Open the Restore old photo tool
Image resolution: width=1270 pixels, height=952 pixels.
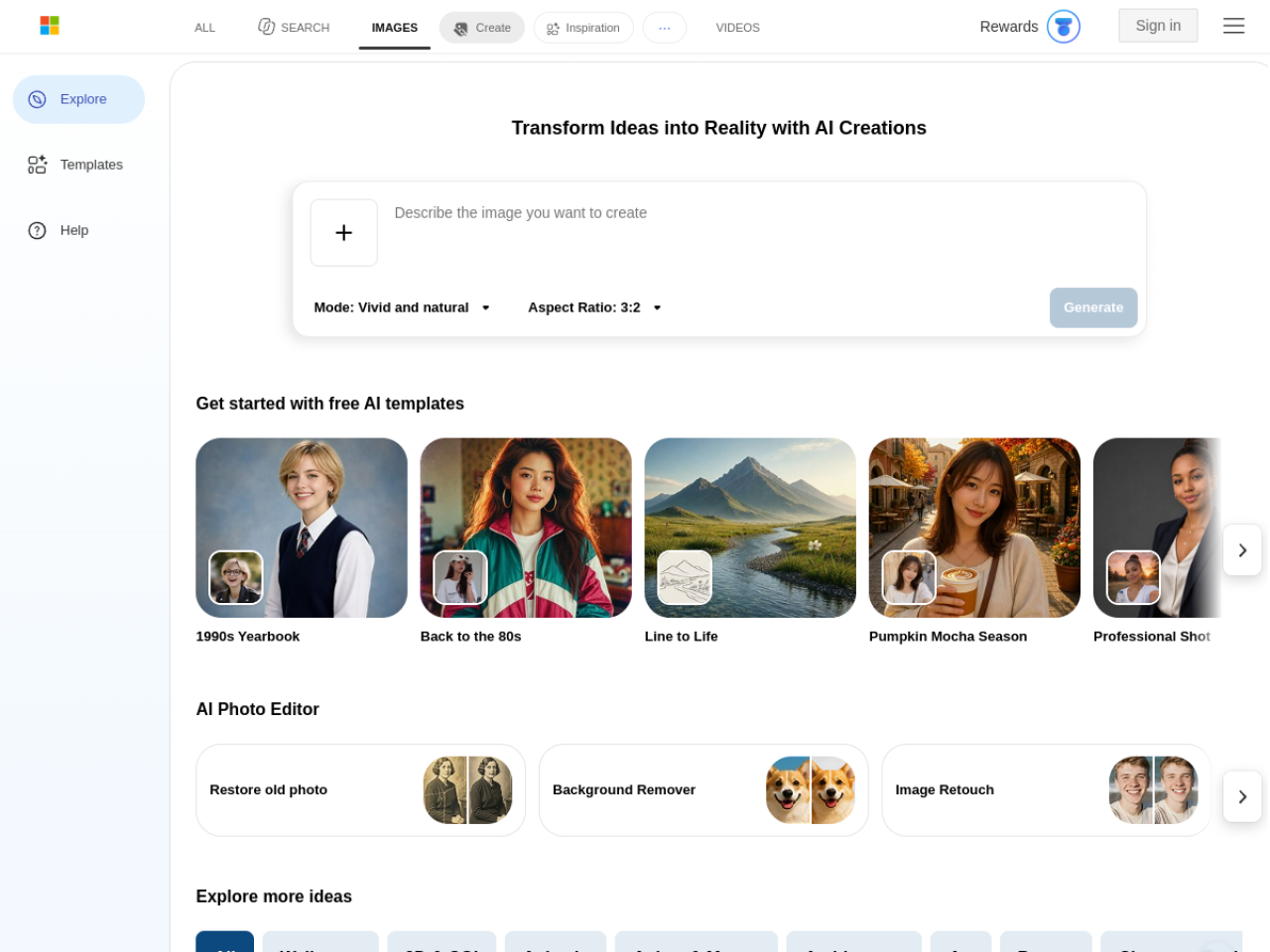(361, 790)
